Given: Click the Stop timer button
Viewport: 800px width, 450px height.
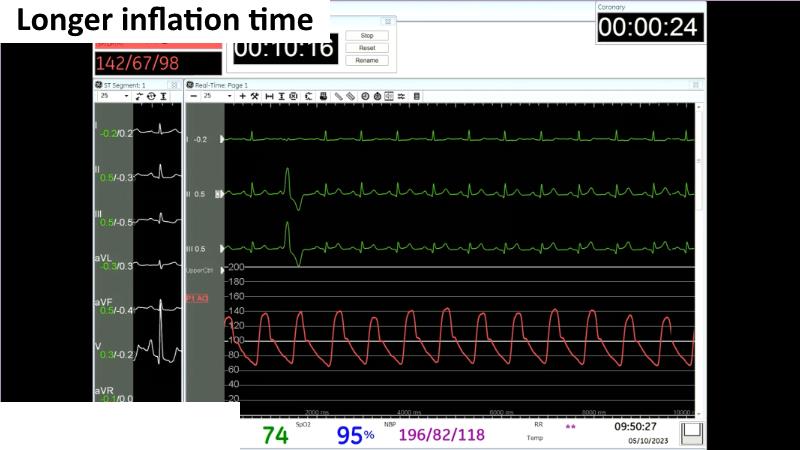Looking at the screenshot, I should [366, 35].
